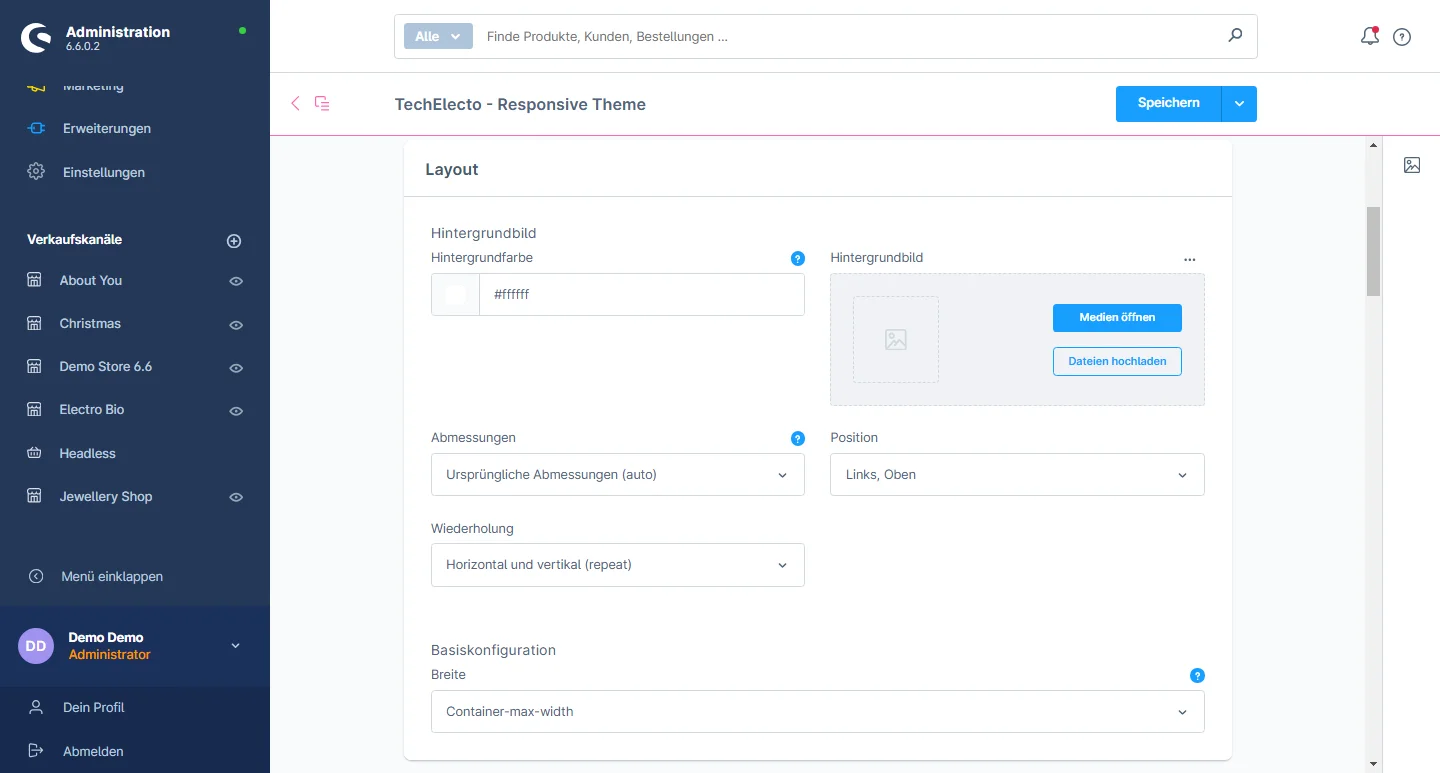Open the help question mark icon in header

click(x=1402, y=37)
